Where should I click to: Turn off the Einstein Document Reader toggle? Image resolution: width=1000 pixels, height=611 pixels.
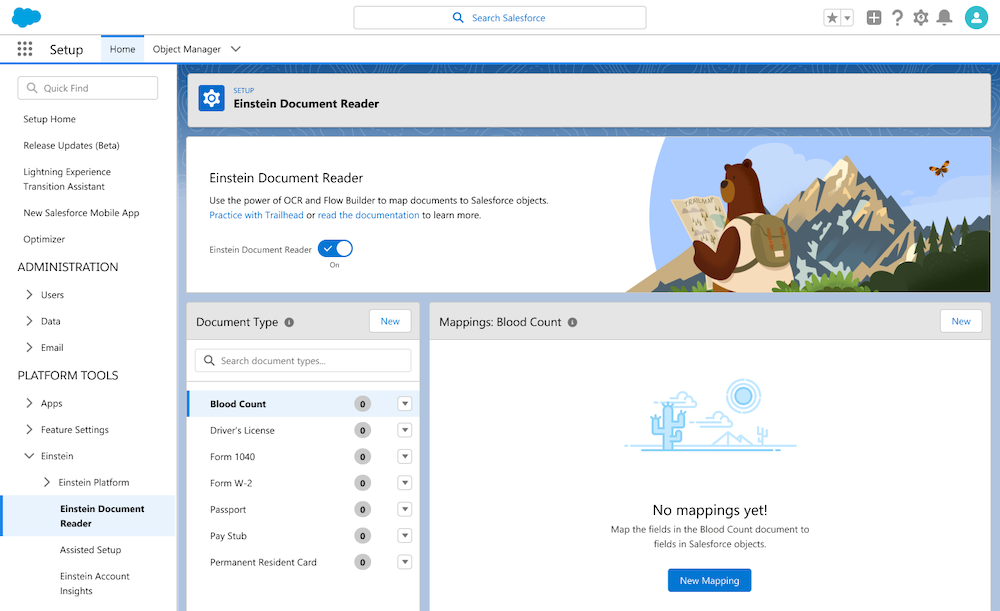335,249
